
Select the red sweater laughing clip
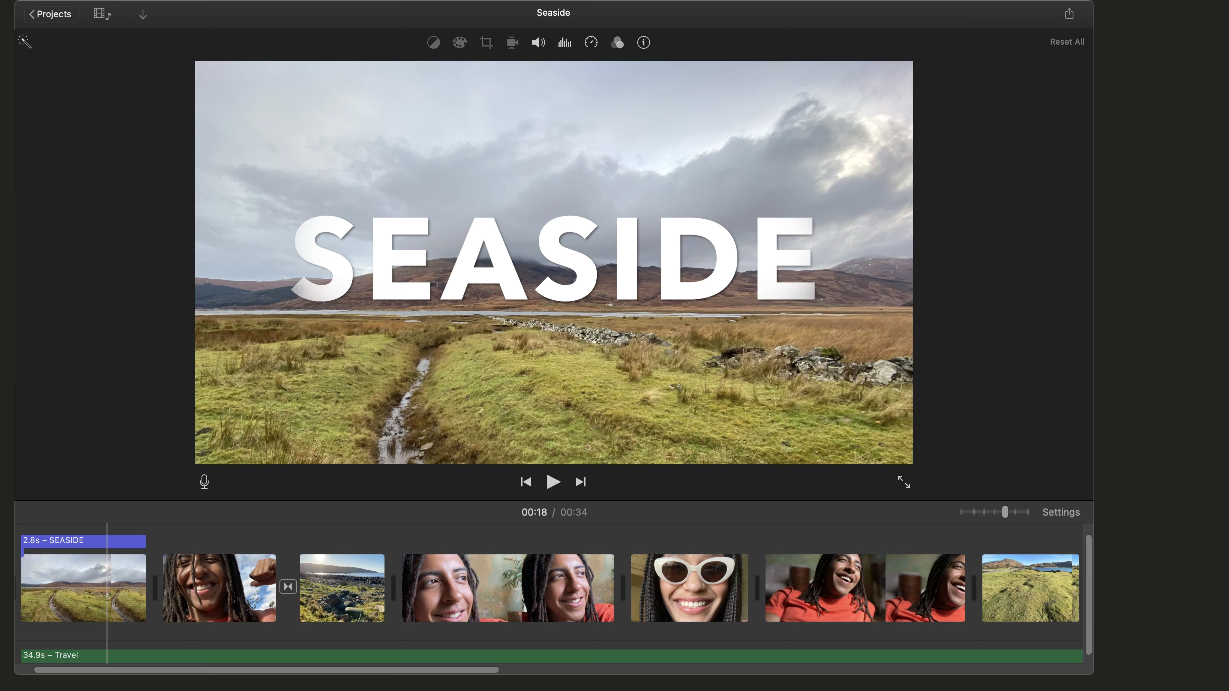865,588
